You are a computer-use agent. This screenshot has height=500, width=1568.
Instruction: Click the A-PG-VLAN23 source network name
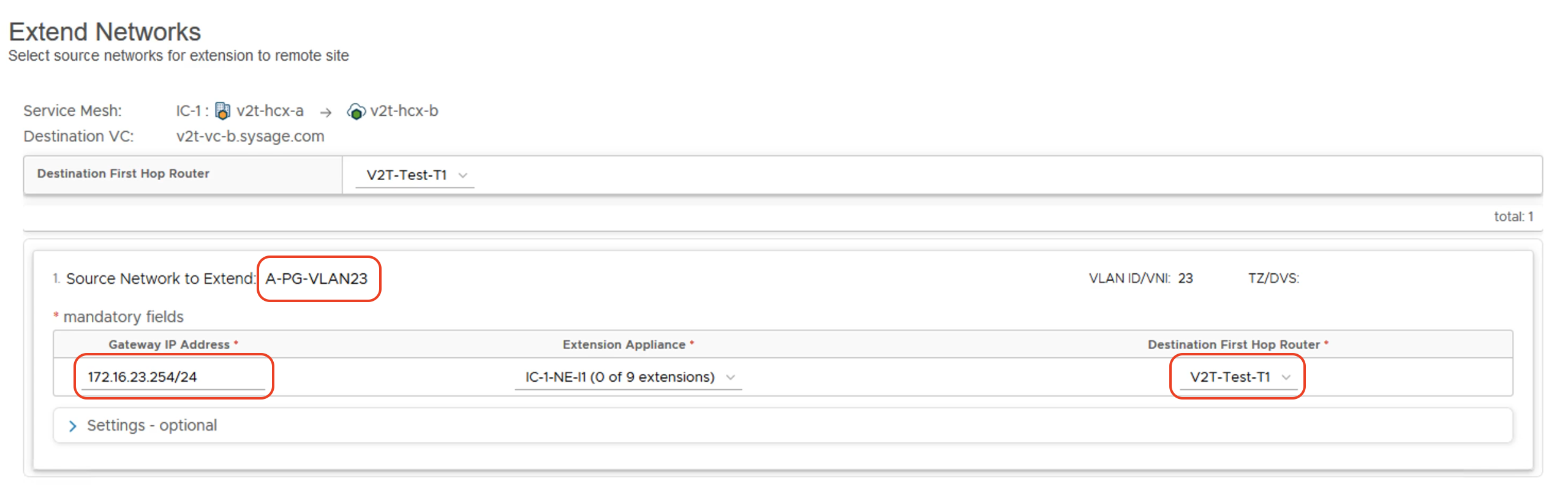(x=317, y=278)
